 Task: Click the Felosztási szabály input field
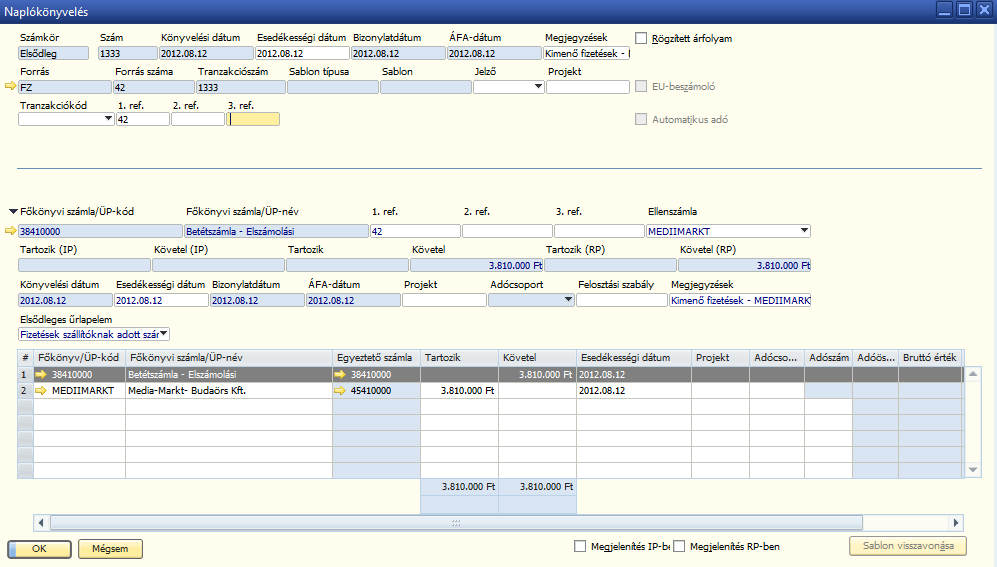pos(621,300)
